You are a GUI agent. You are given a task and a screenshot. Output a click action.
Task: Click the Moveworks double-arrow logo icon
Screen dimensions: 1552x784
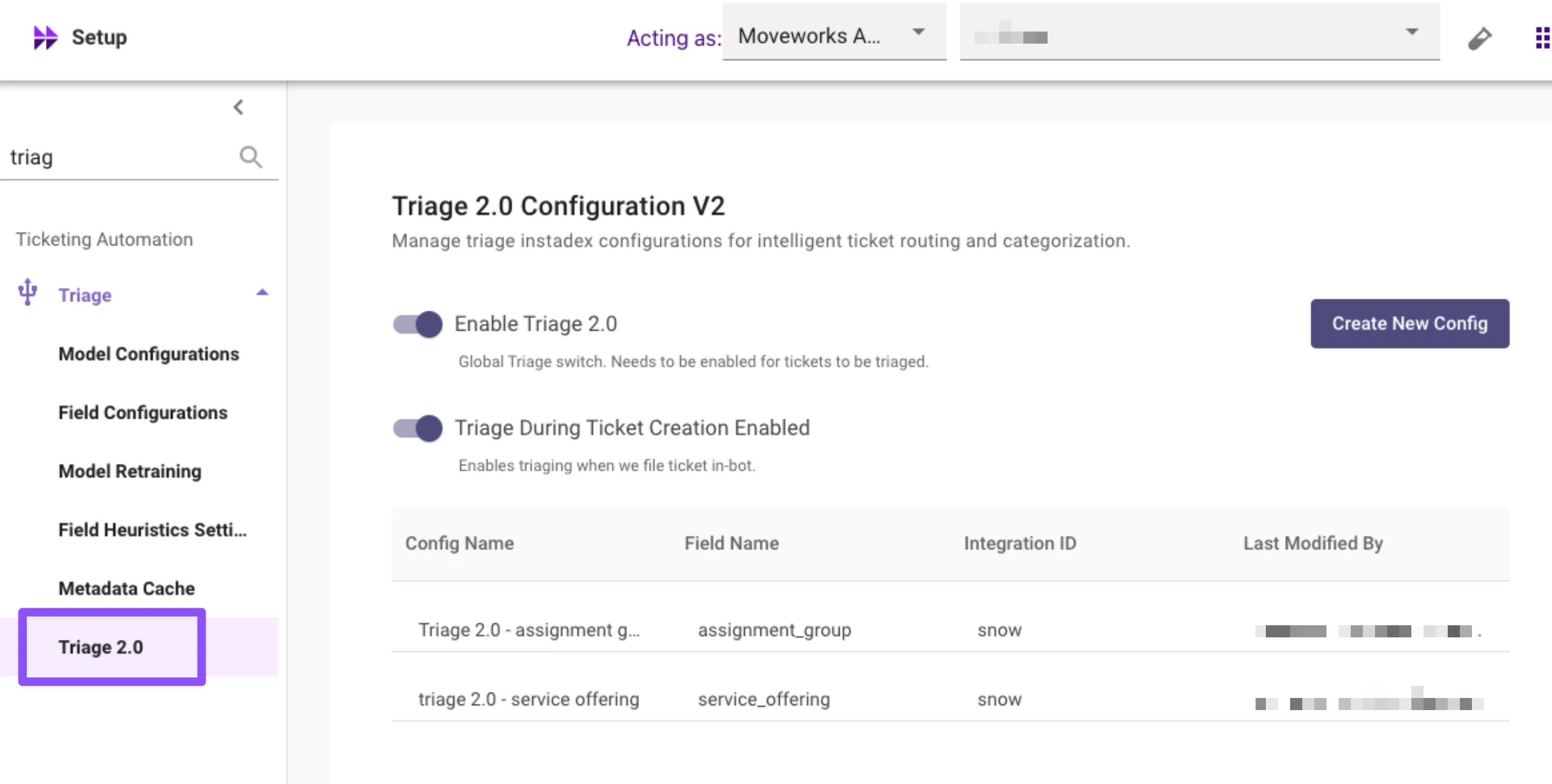(45, 38)
